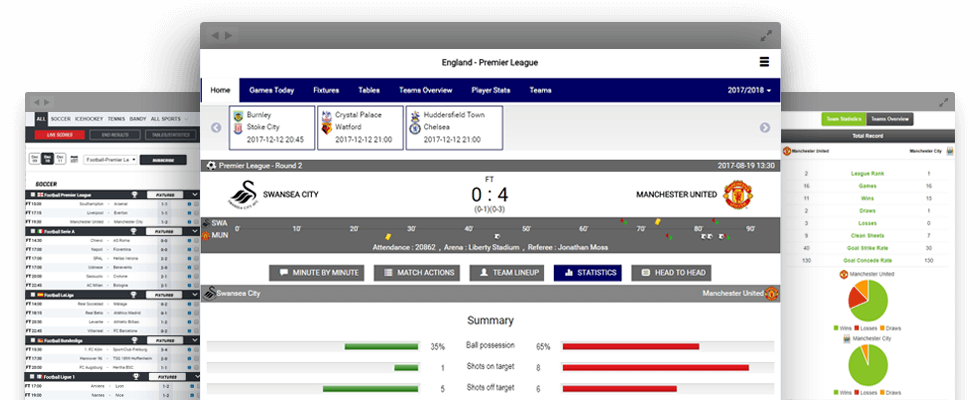Viewport: 980px width, 400px height.
Task: Select Team Statistics in right window
Action: (x=843, y=119)
